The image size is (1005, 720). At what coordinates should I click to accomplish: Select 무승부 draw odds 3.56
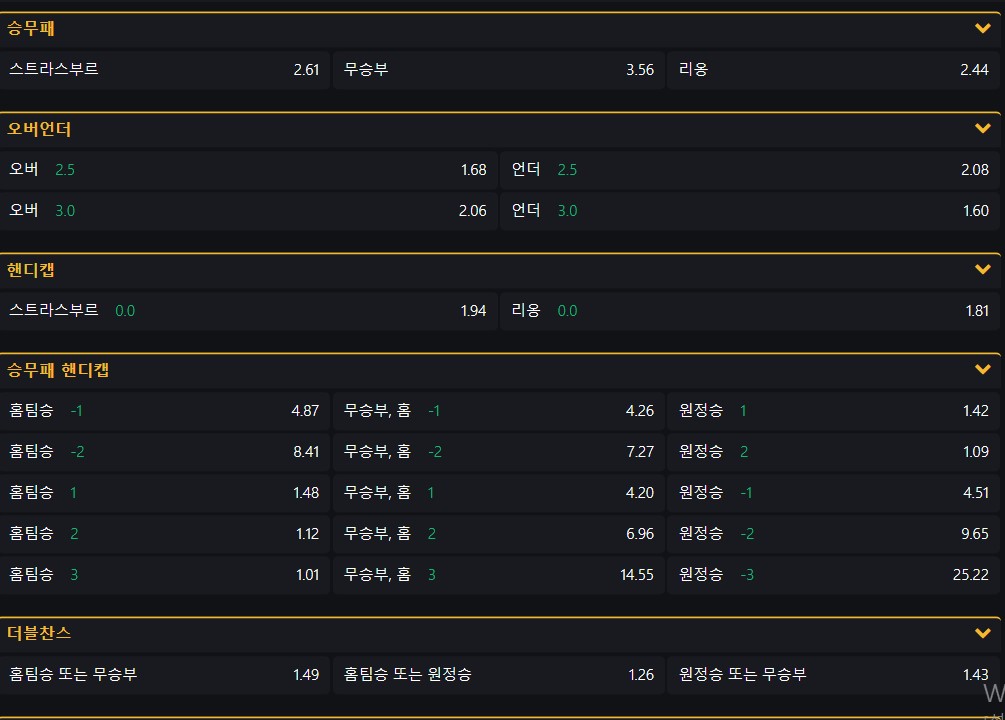(498, 70)
